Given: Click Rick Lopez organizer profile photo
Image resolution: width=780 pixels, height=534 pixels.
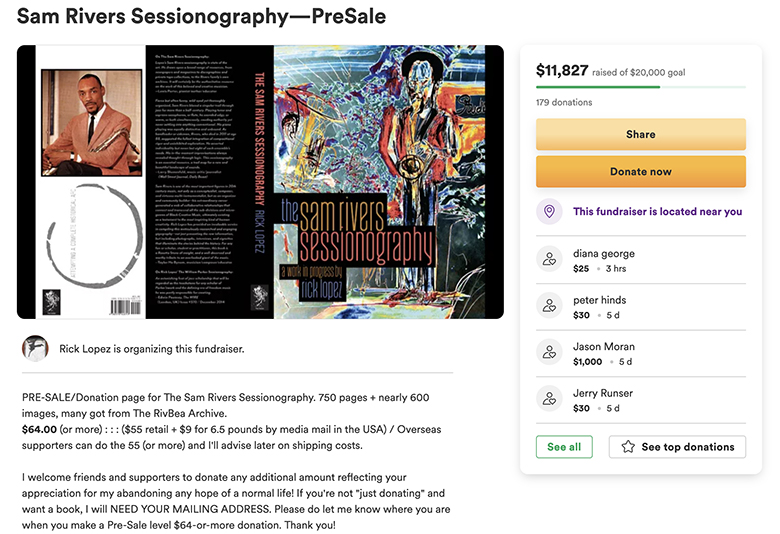Looking at the screenshot, I should (35, 349).
